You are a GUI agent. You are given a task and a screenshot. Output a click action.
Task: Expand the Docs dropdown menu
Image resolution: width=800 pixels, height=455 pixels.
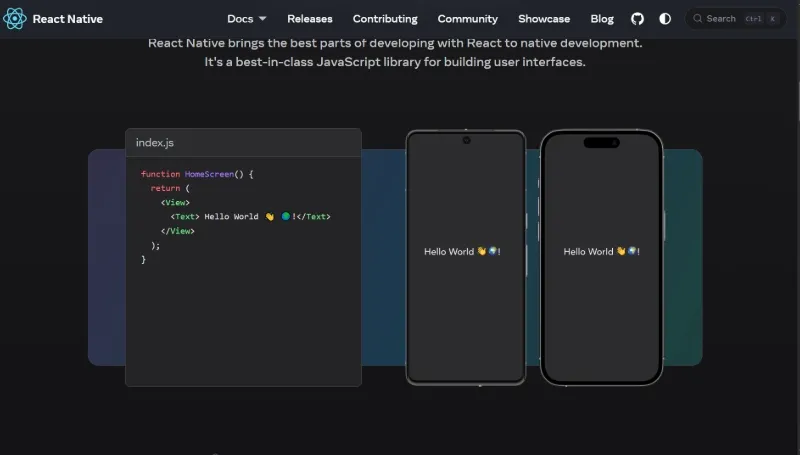click(246, 19)
